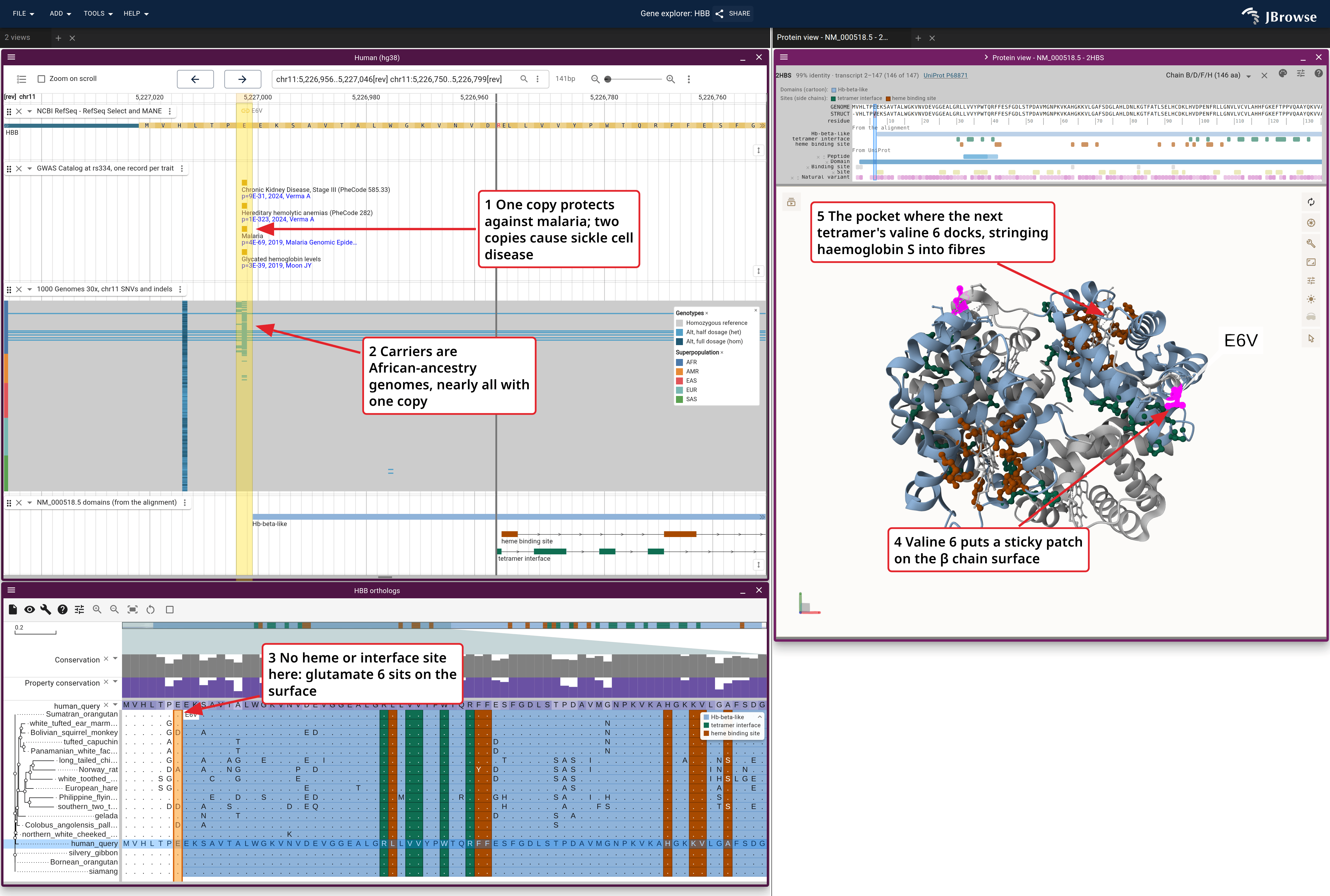Select the '2 views' tab
Image resolution: width=1330 pixels, height=896 pixels.
[18, 38]
